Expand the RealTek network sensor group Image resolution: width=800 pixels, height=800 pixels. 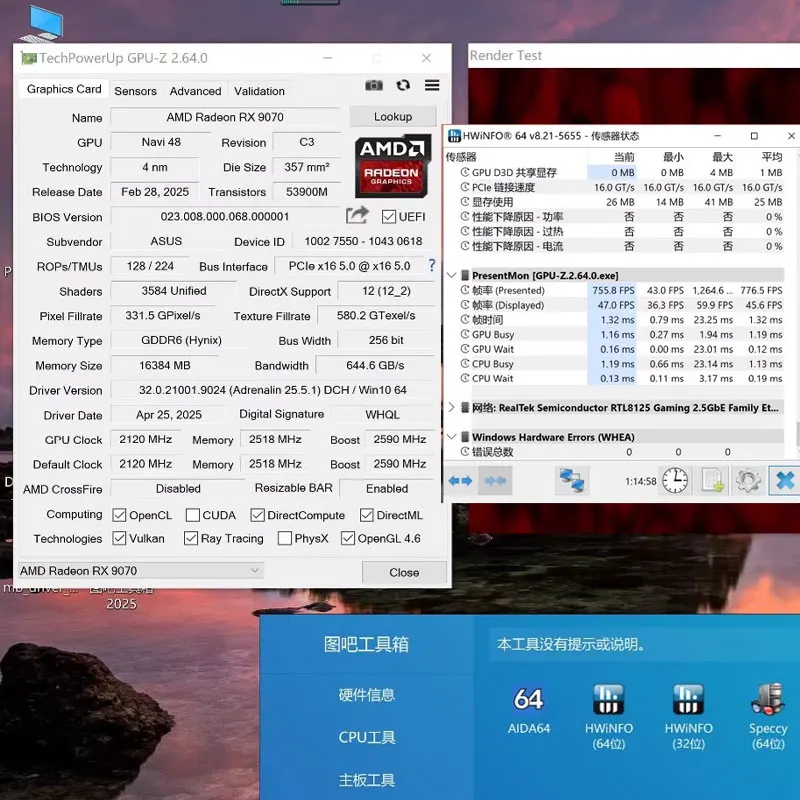point(452,408)
